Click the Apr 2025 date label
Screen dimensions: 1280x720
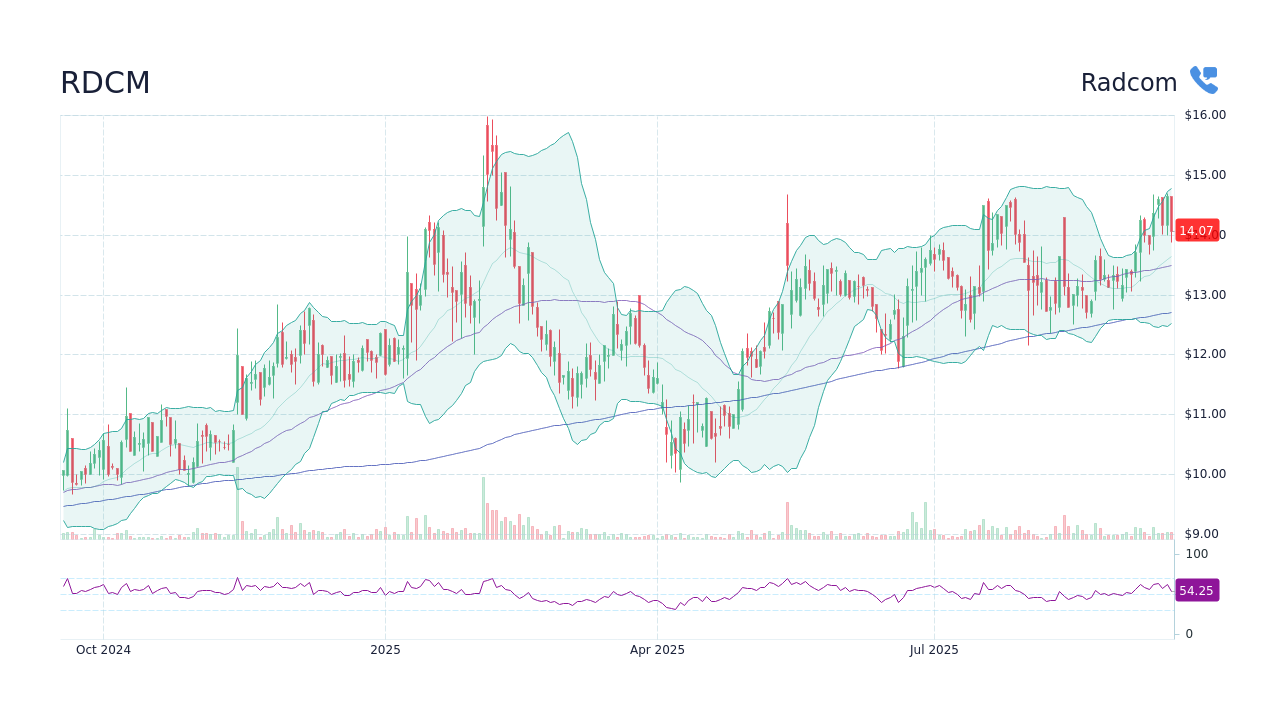click(657, 649)
